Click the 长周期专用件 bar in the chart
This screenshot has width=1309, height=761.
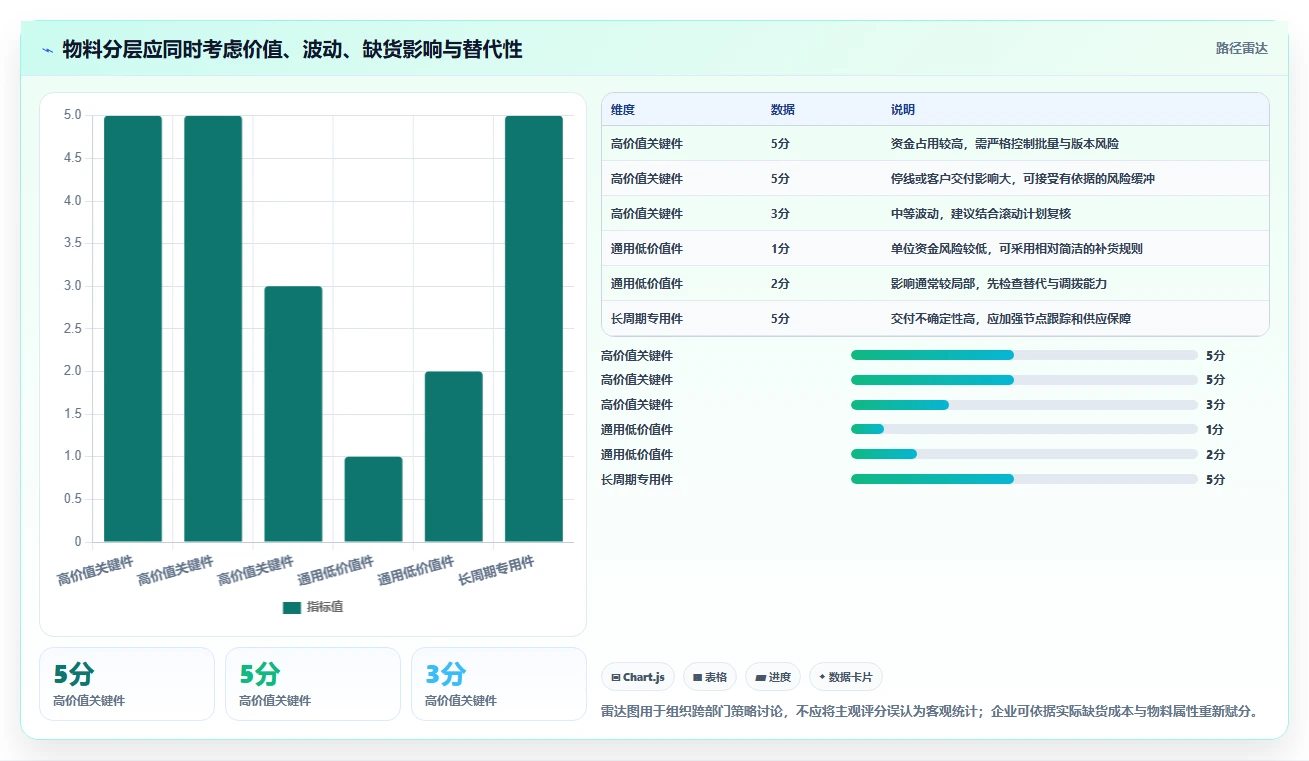(x=534, y=329)
